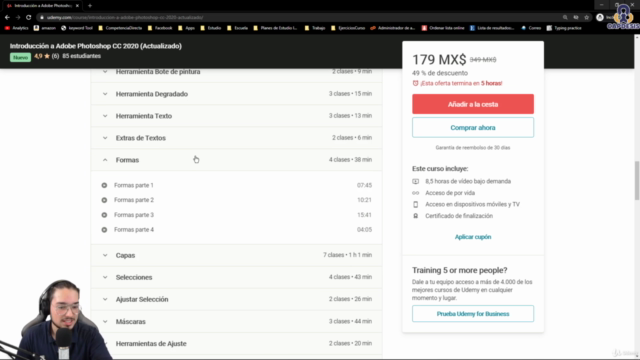Click the 179 MX$ price text

tap(439, 60)
